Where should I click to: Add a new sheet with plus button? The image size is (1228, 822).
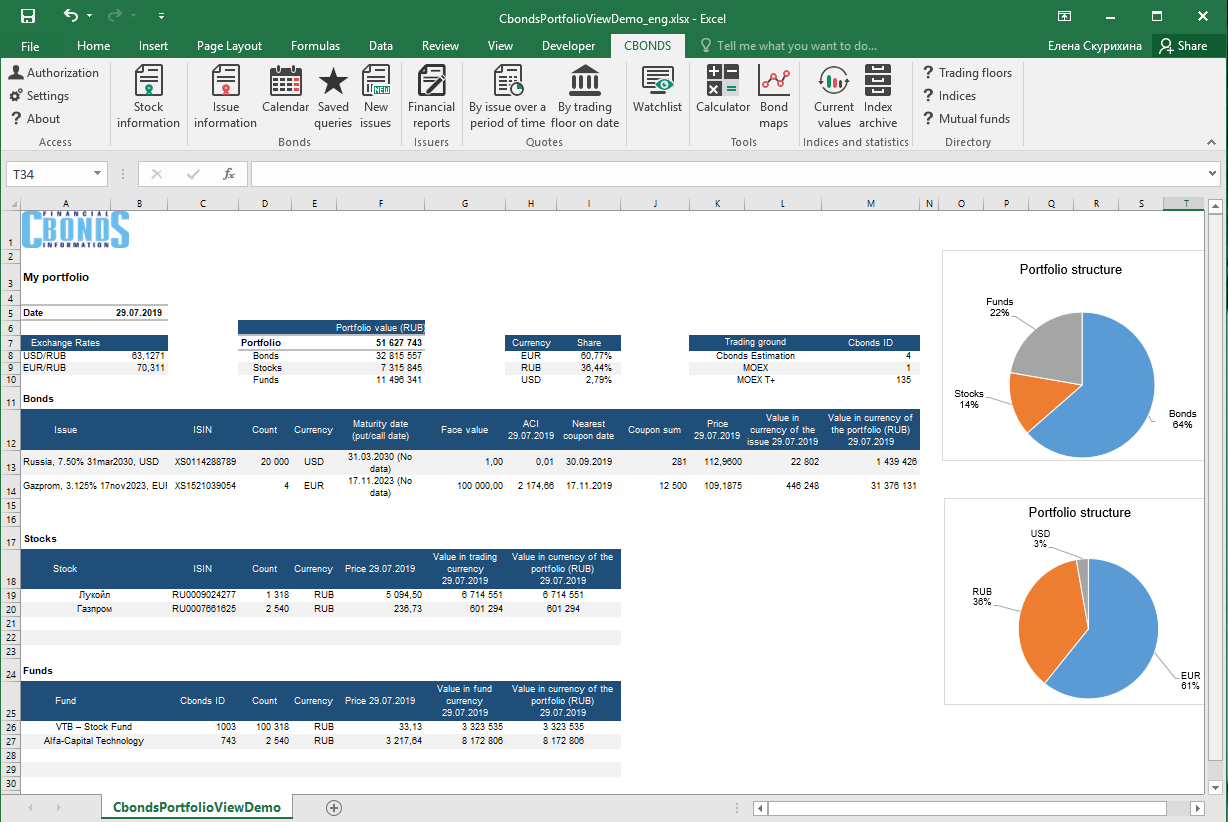tap(334, 807)
